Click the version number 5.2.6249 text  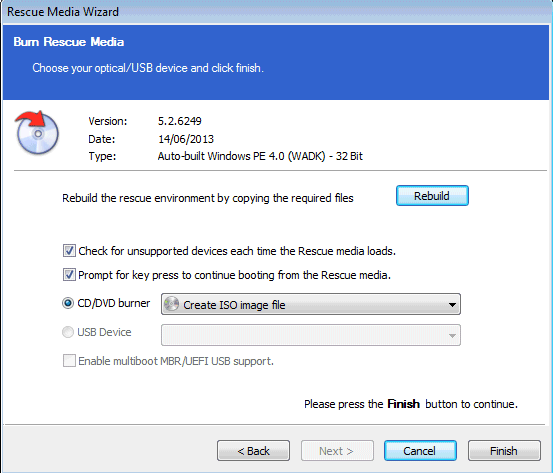point(180,121)
